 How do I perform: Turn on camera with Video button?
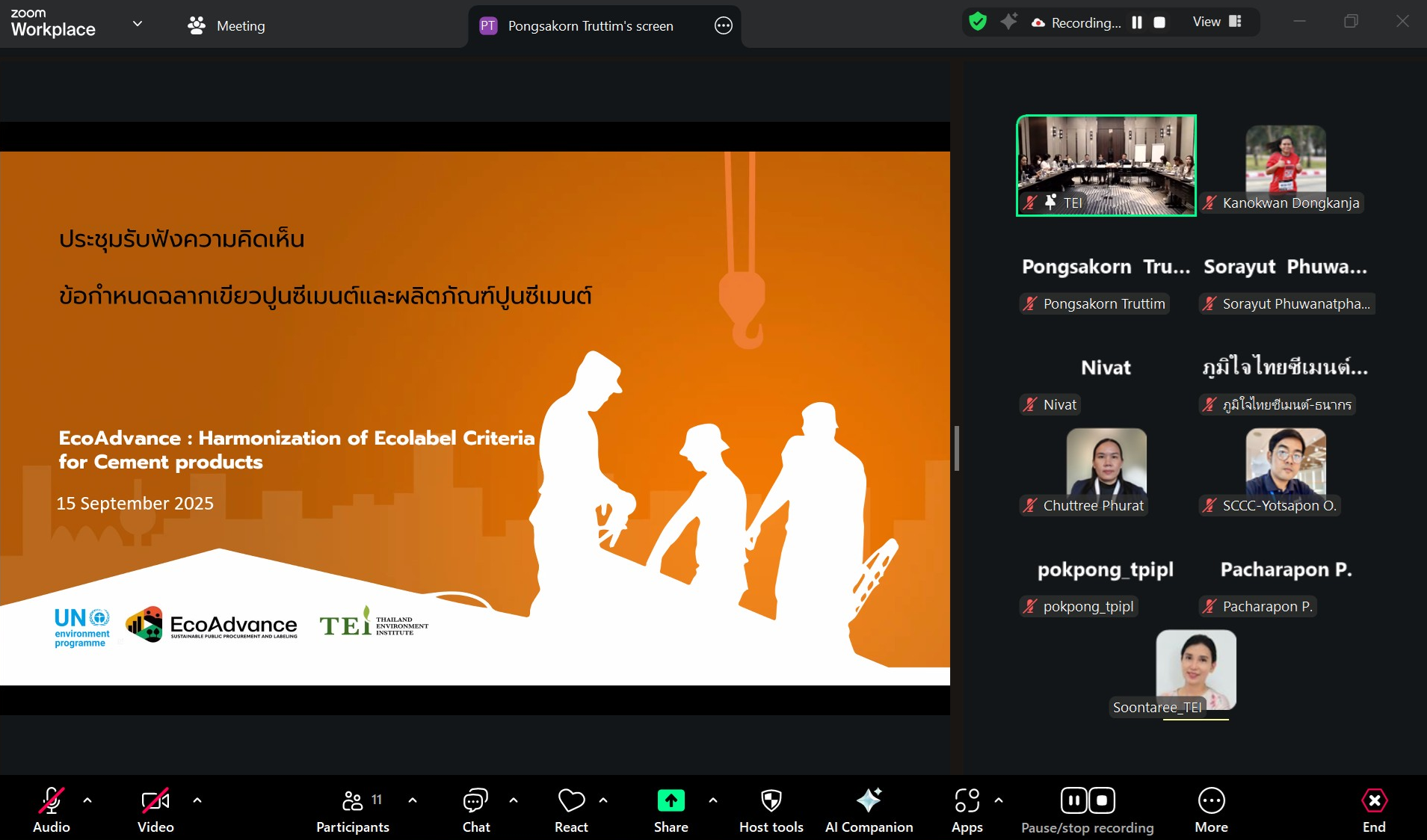tap(155, 809)
